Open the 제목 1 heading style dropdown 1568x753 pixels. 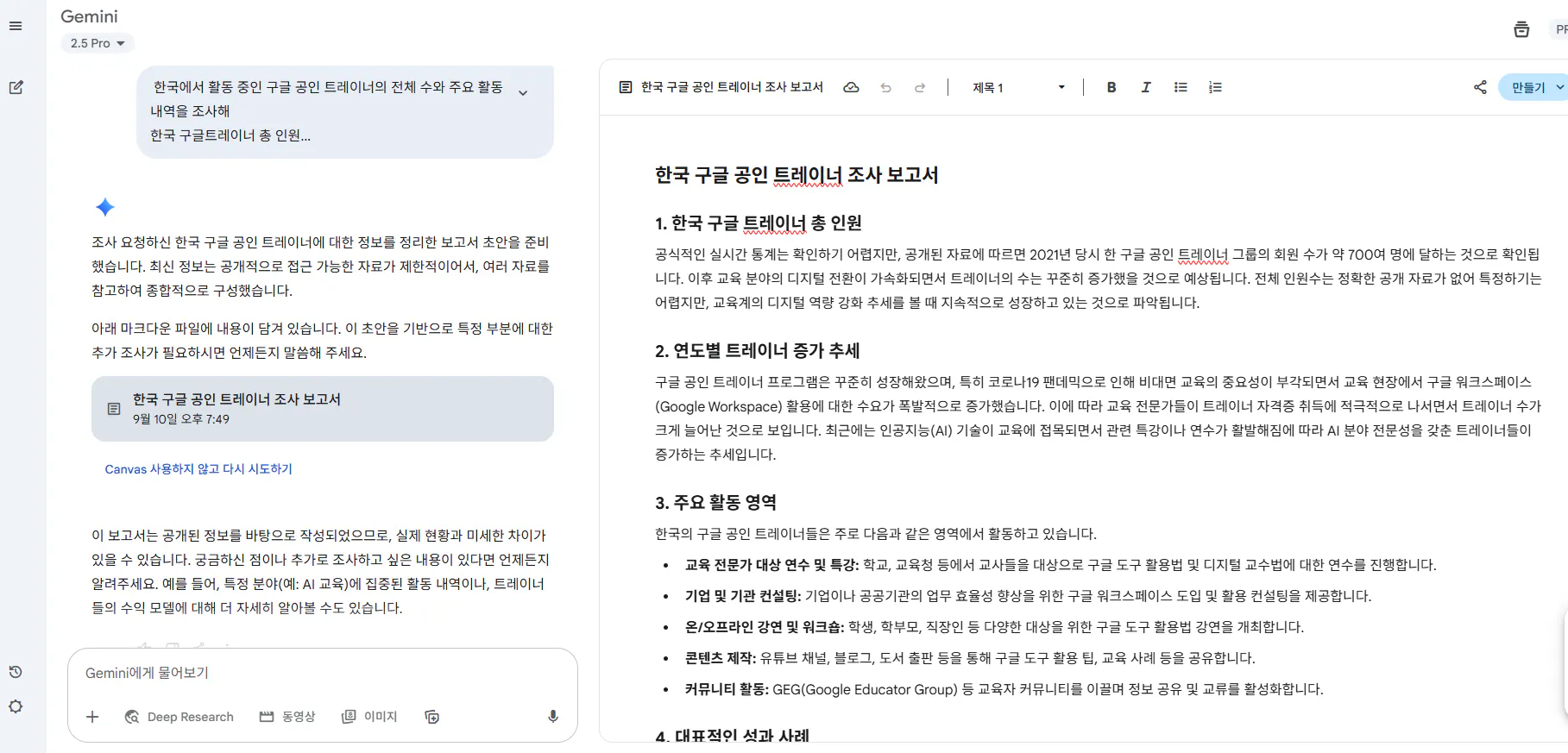point(1018,87)
